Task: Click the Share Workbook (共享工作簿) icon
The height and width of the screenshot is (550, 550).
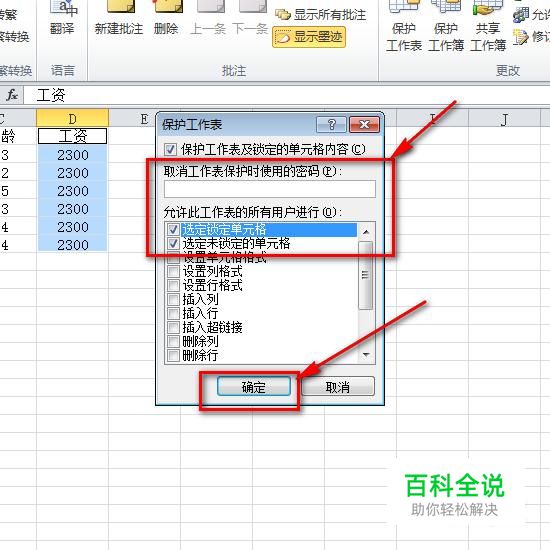Action: (488, 26)
